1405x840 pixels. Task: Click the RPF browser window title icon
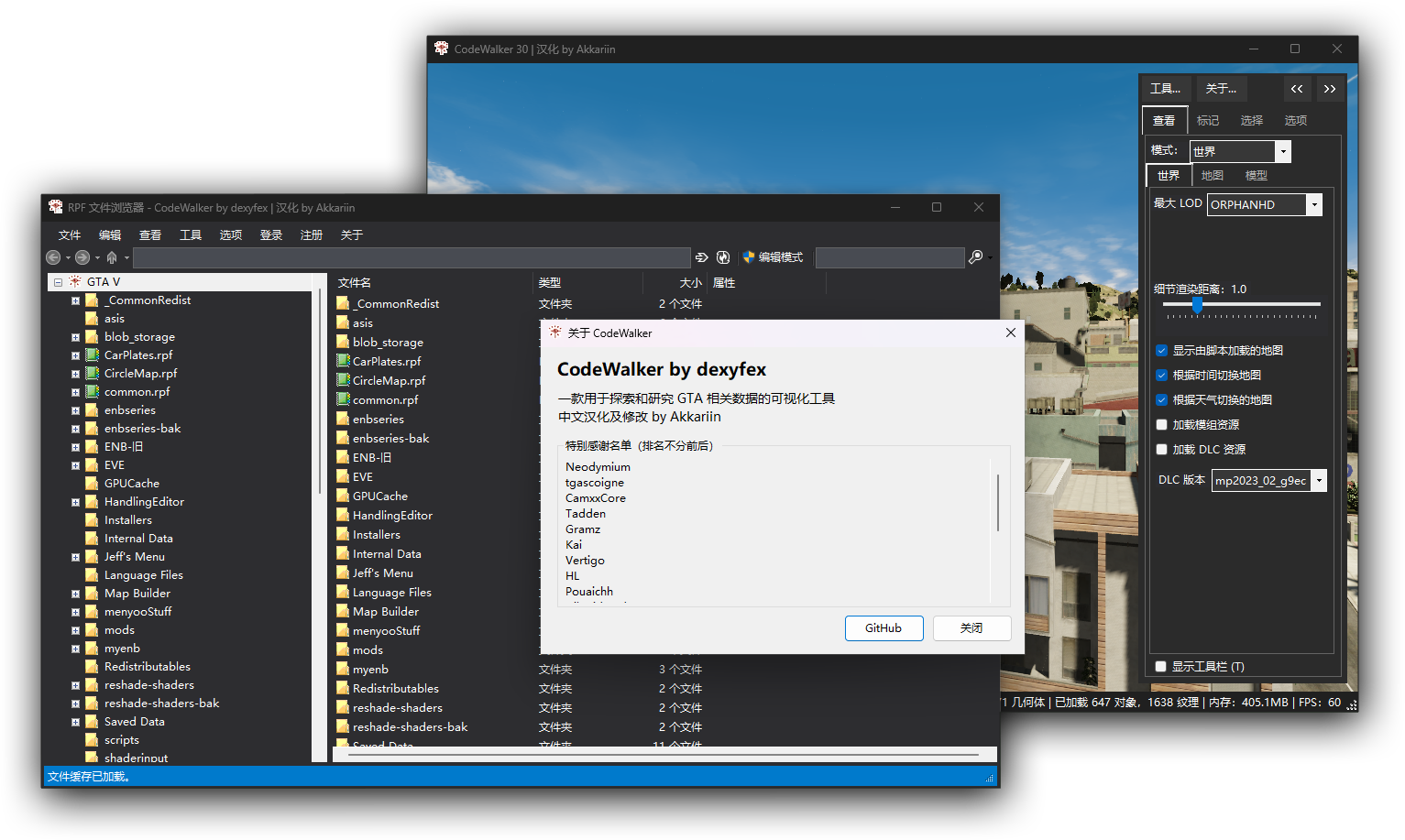[56, 207]
